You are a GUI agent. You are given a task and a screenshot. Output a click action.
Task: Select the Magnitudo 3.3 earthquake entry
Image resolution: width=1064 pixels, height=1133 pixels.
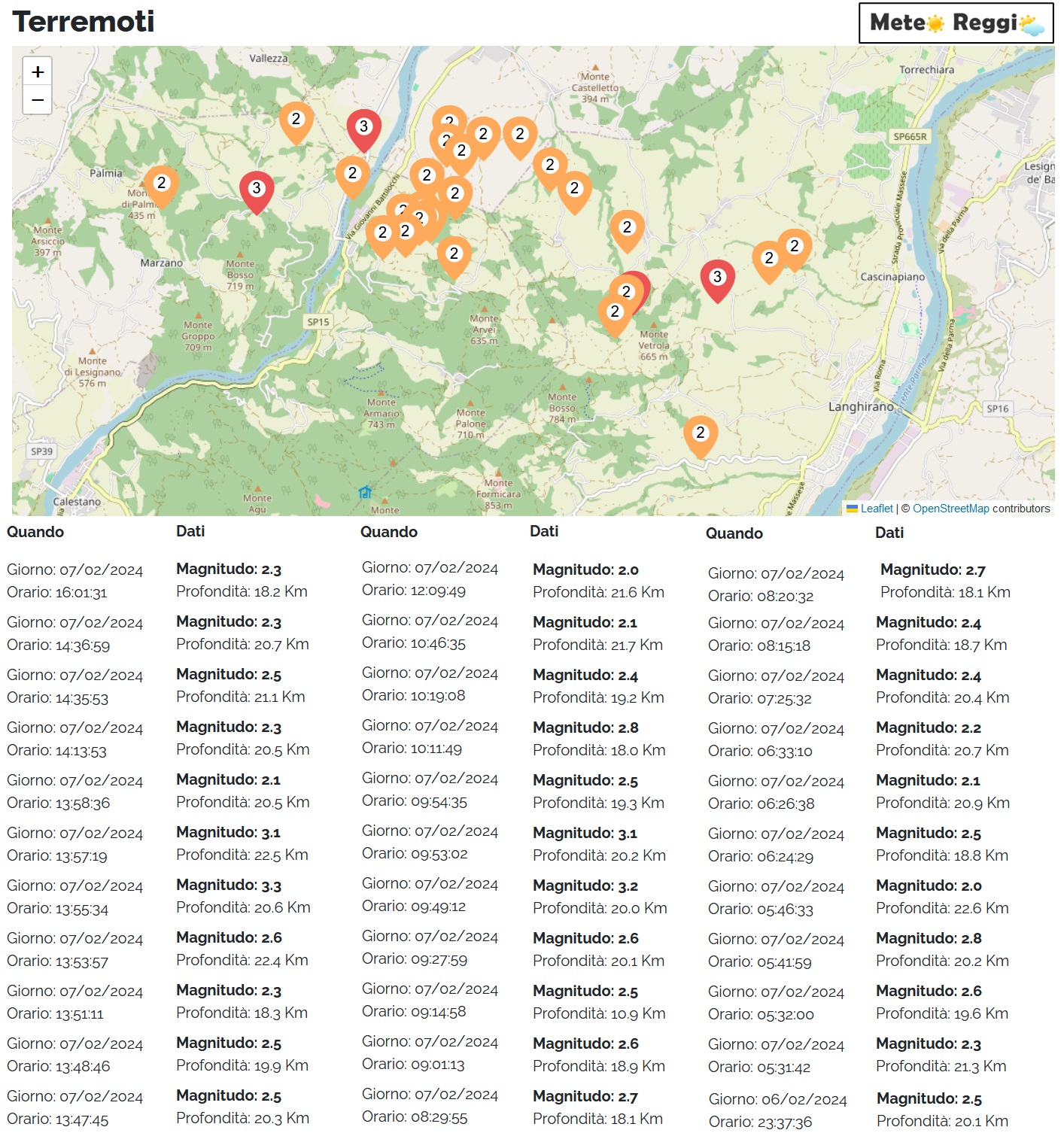point(229,885)
